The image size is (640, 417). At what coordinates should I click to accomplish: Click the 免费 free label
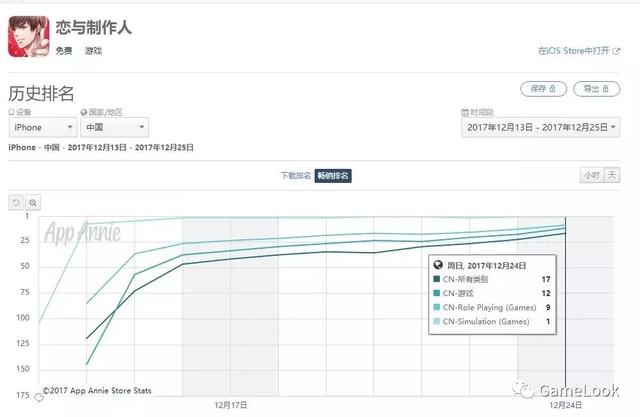(x=64, y=51)
